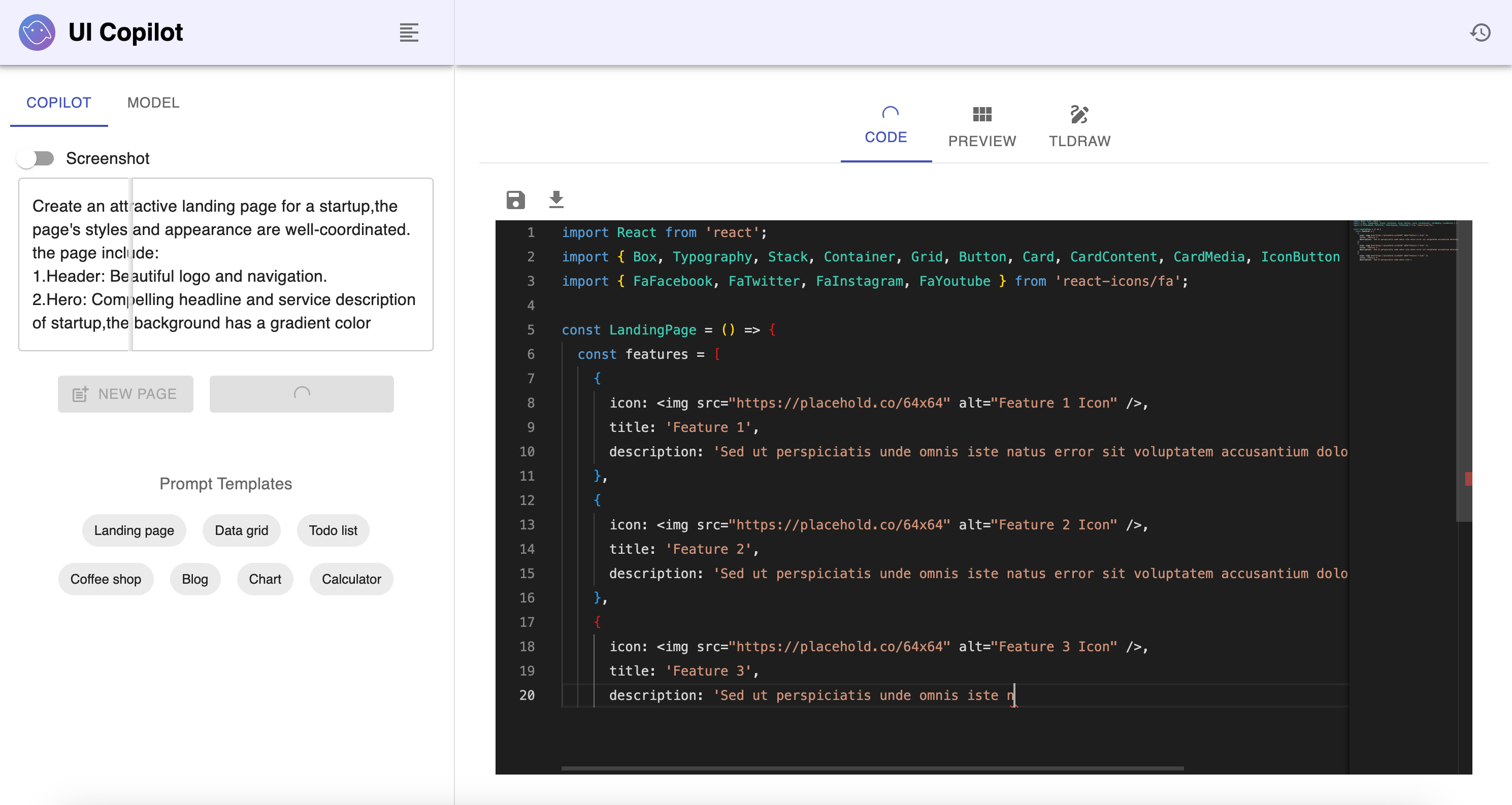Viewport: 1512px width, 805px height.
Task: Click the NEW PAGE button
Action: [x=124, y=392]
